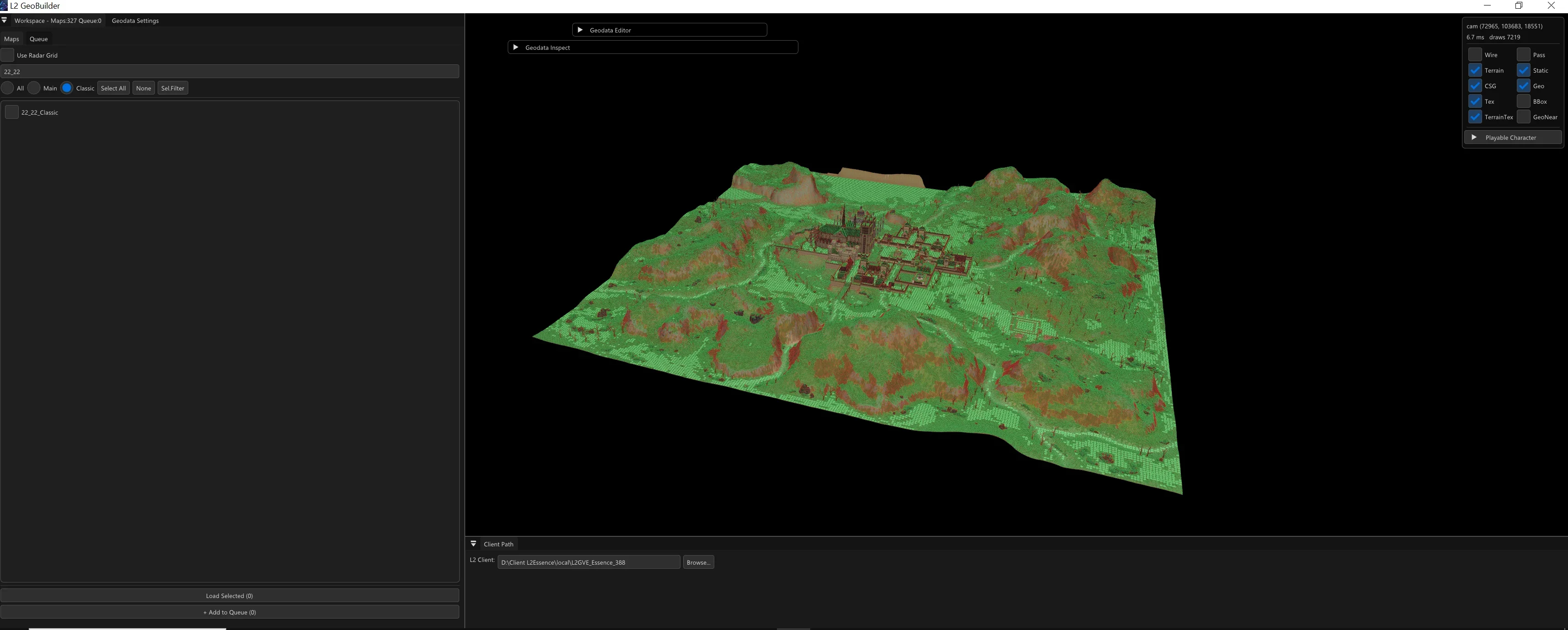The width and height of the screenshot is (1568, 630).
Task: Tick the 22_22_Classic map checkbox
Action: tap(11, 112)
